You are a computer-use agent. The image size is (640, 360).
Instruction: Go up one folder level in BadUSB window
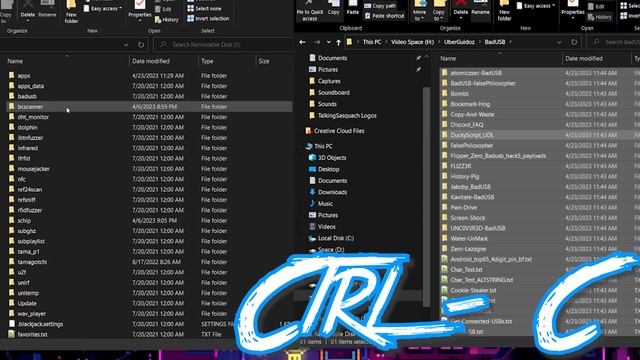pyautogui.click(x=338, y=42)
